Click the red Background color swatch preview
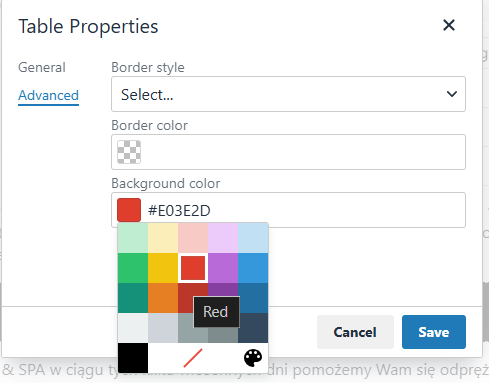 pyautogui.click(x=129, y=210)
